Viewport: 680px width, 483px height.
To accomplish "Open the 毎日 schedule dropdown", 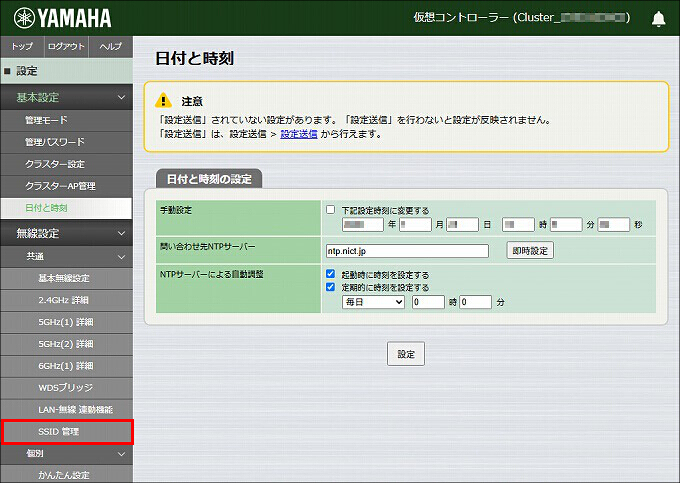I will pos(373,302).
